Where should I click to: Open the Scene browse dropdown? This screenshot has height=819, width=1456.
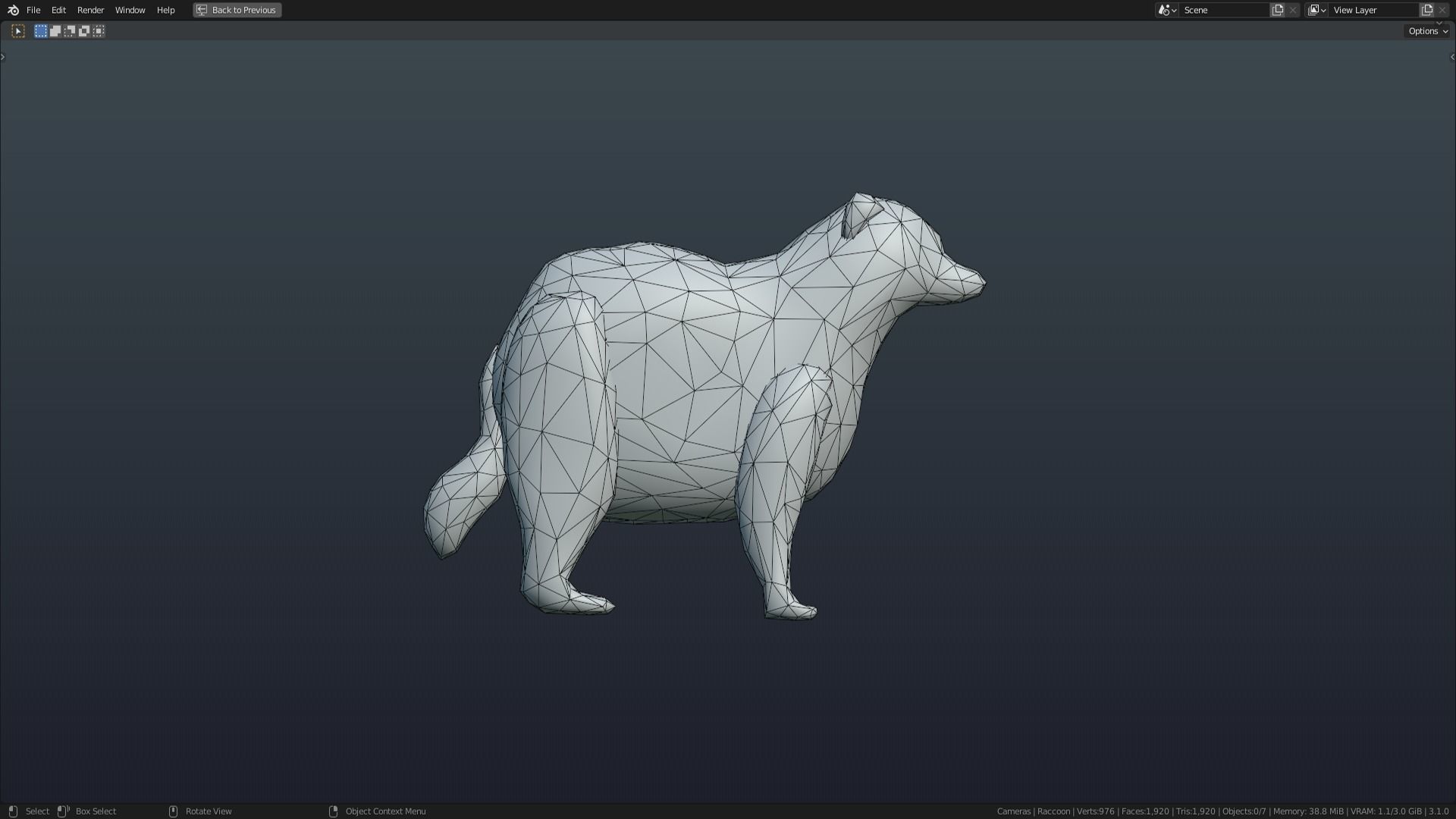click(1167, 10)
